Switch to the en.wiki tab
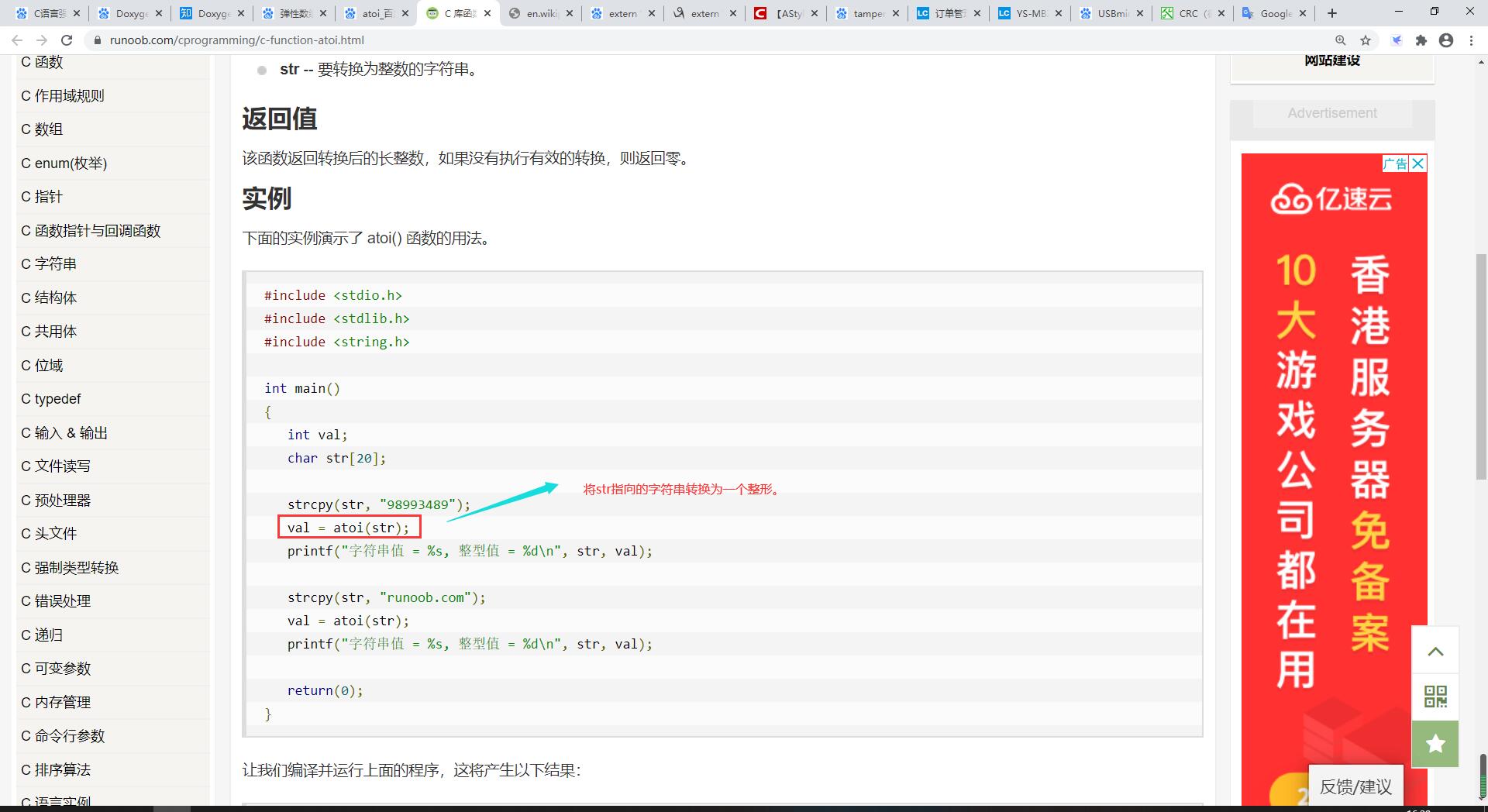 coord(540,13)
